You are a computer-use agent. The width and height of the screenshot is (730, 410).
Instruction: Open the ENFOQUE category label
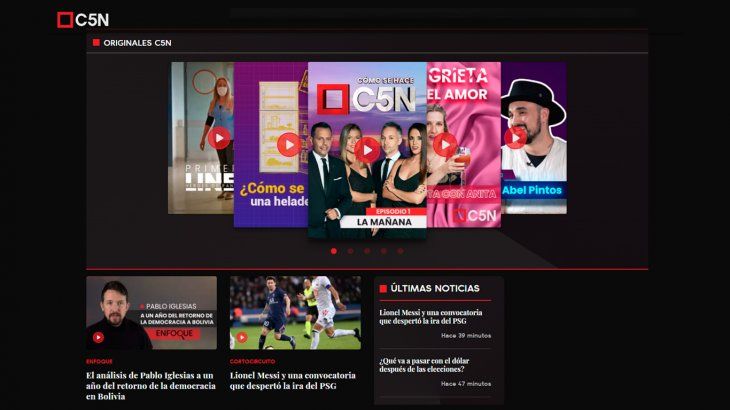click(x=99, y=362)
